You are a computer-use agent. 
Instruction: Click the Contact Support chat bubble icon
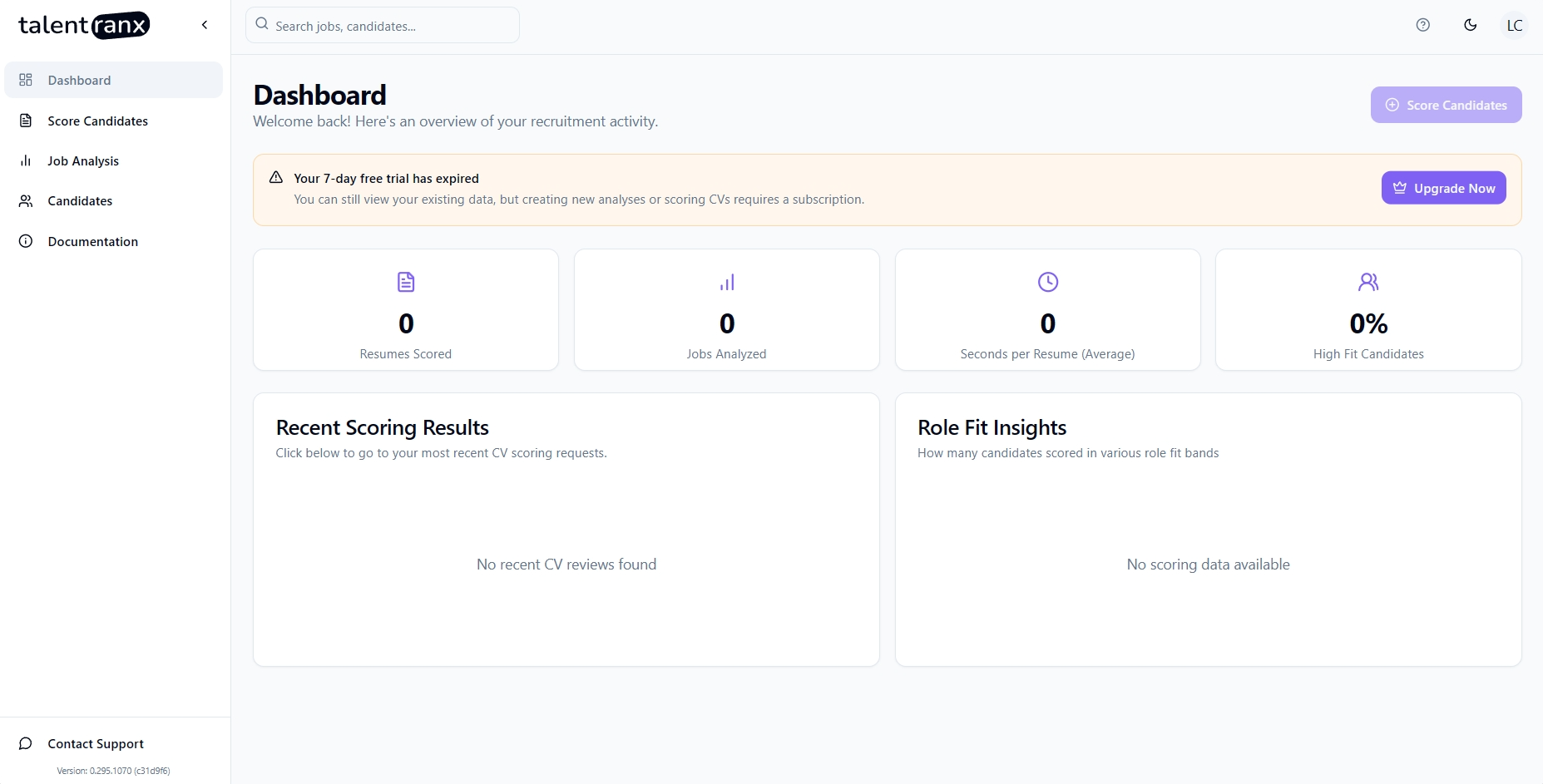(x=26, y=743)
